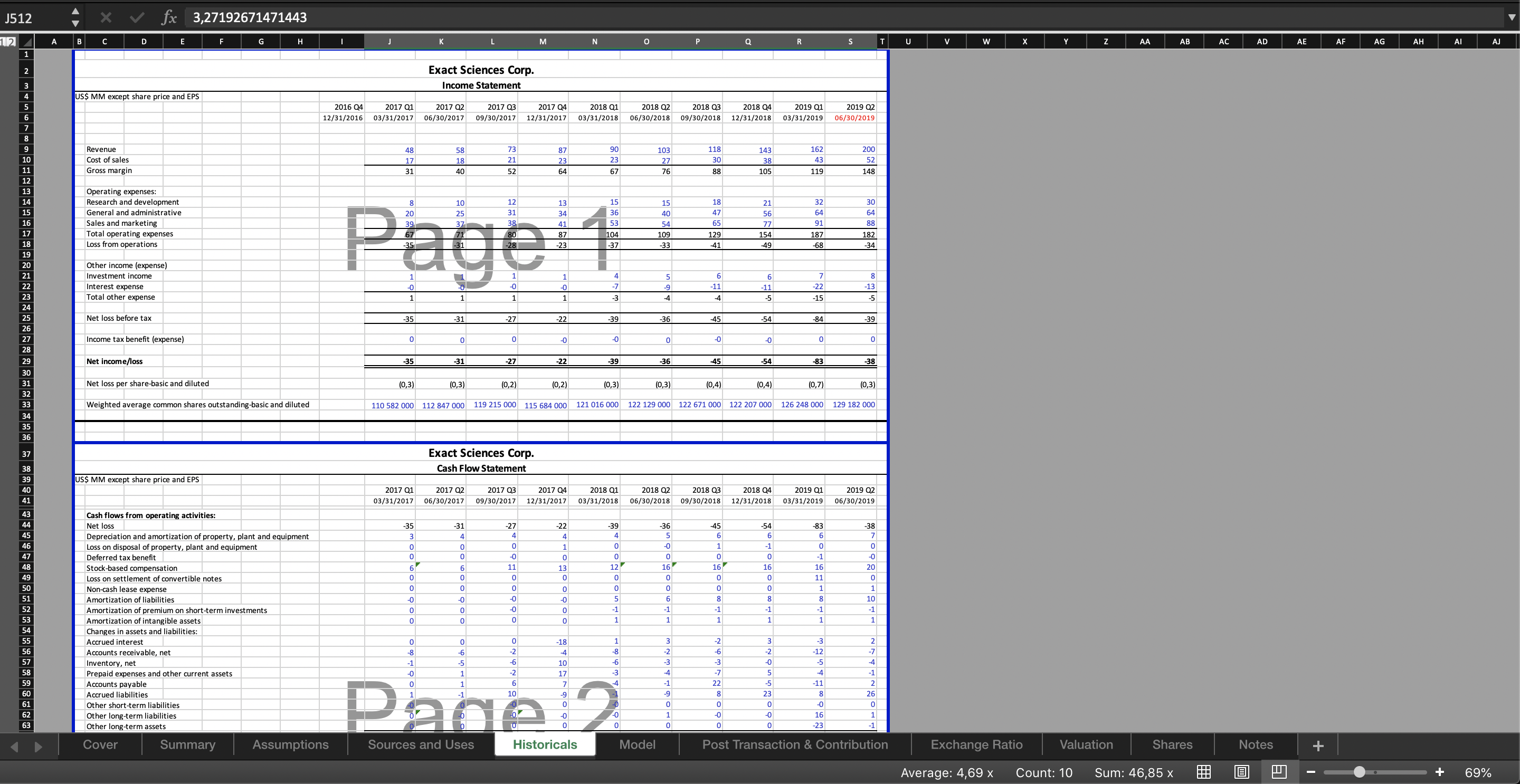Click Average: 4,69 x status entry
Viewport: 1520px width, 784px height.
pyautogui.click(x=946, y=772)
